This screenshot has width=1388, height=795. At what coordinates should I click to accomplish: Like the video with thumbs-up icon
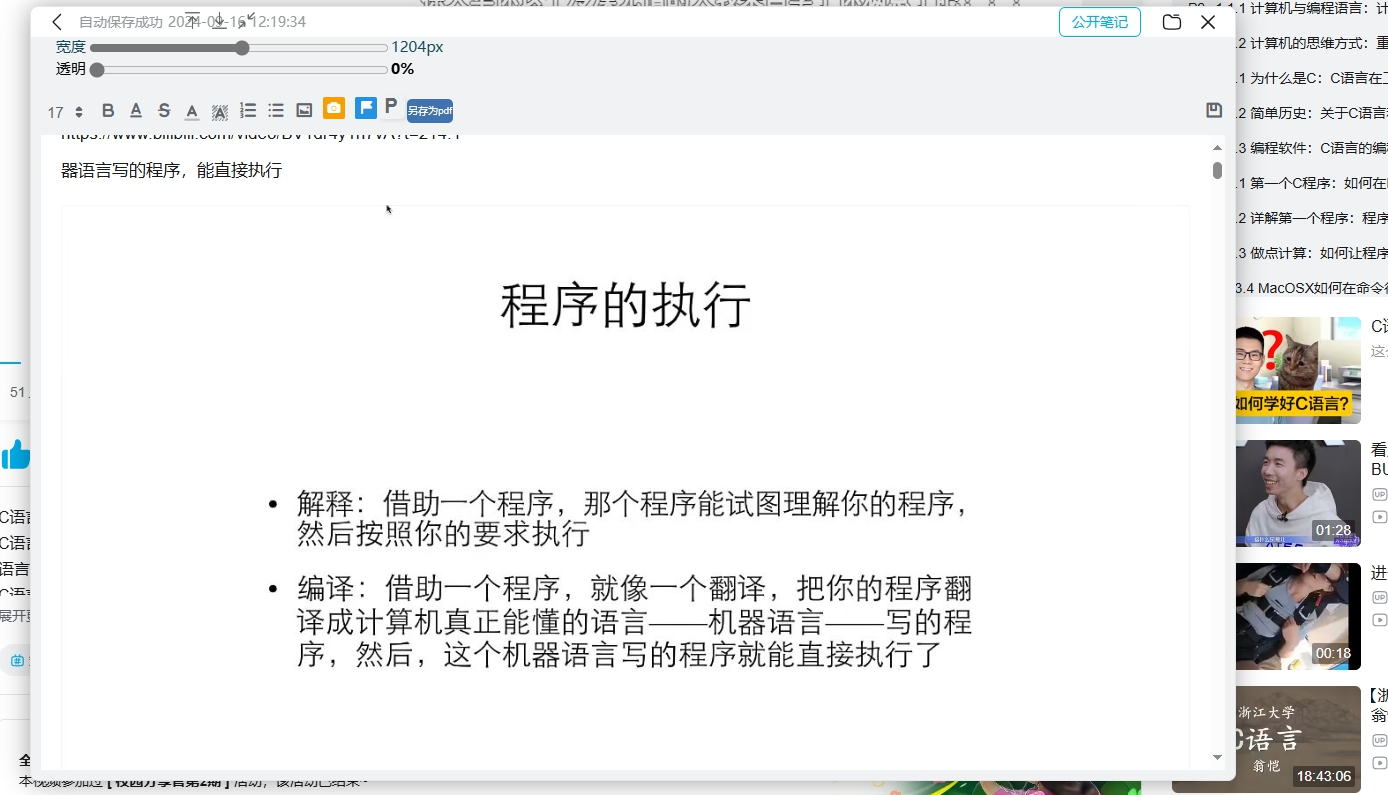pos(16,455)
